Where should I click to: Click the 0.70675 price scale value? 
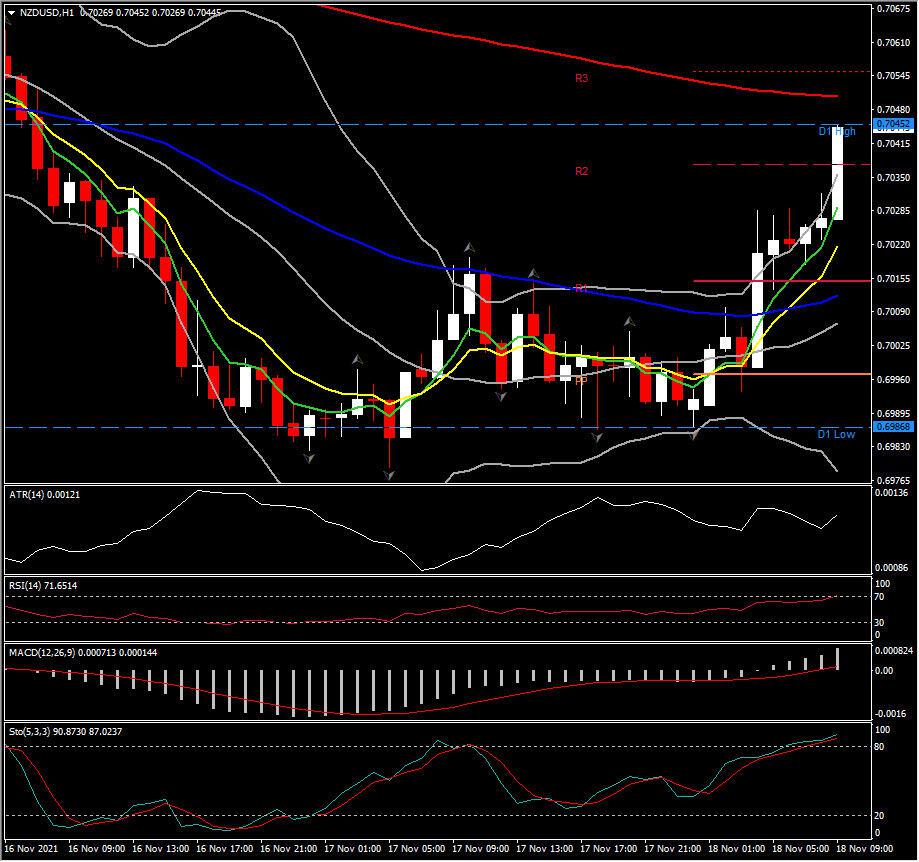893,8
